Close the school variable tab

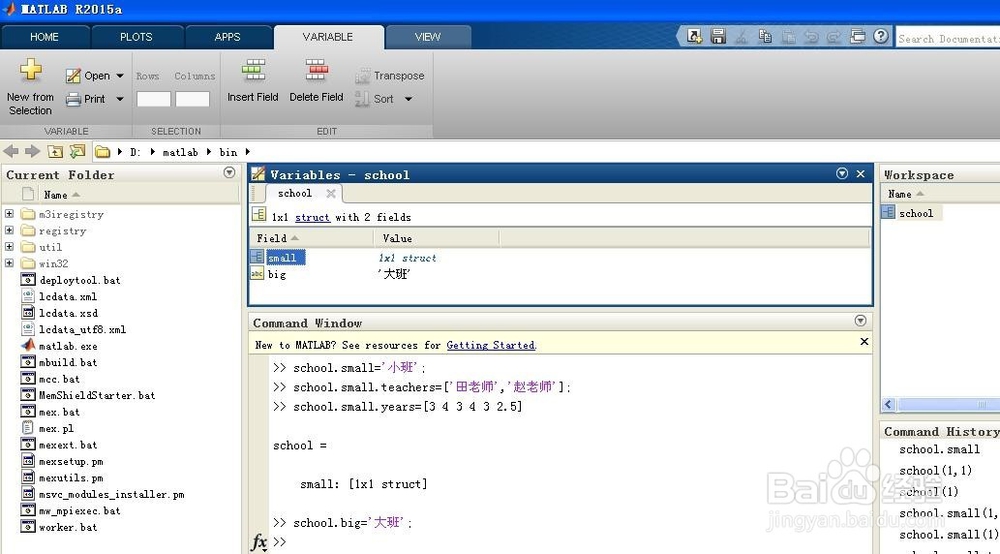click(x=330, y=193)
